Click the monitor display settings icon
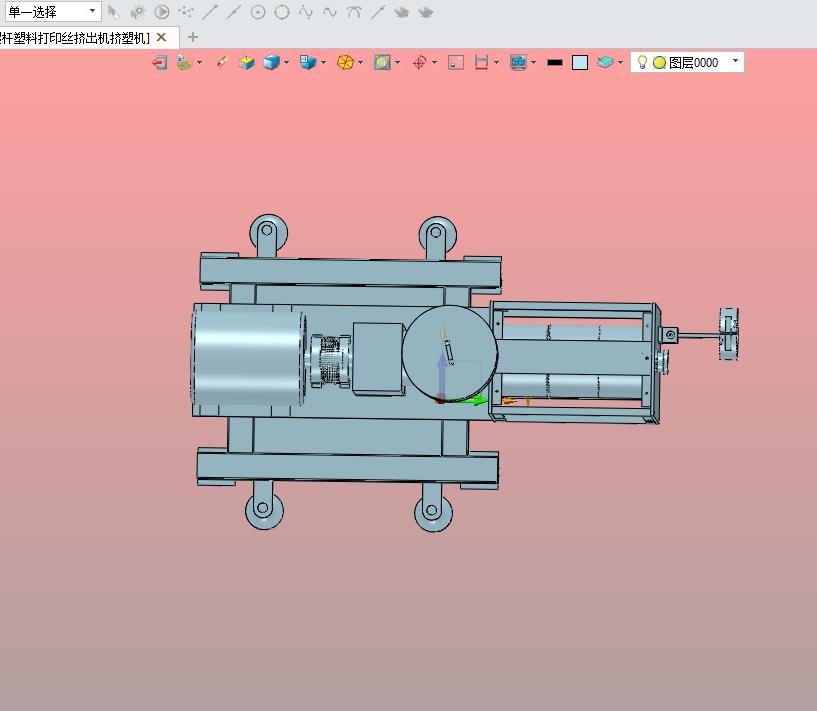817x711 pixels. click(518, 63)
